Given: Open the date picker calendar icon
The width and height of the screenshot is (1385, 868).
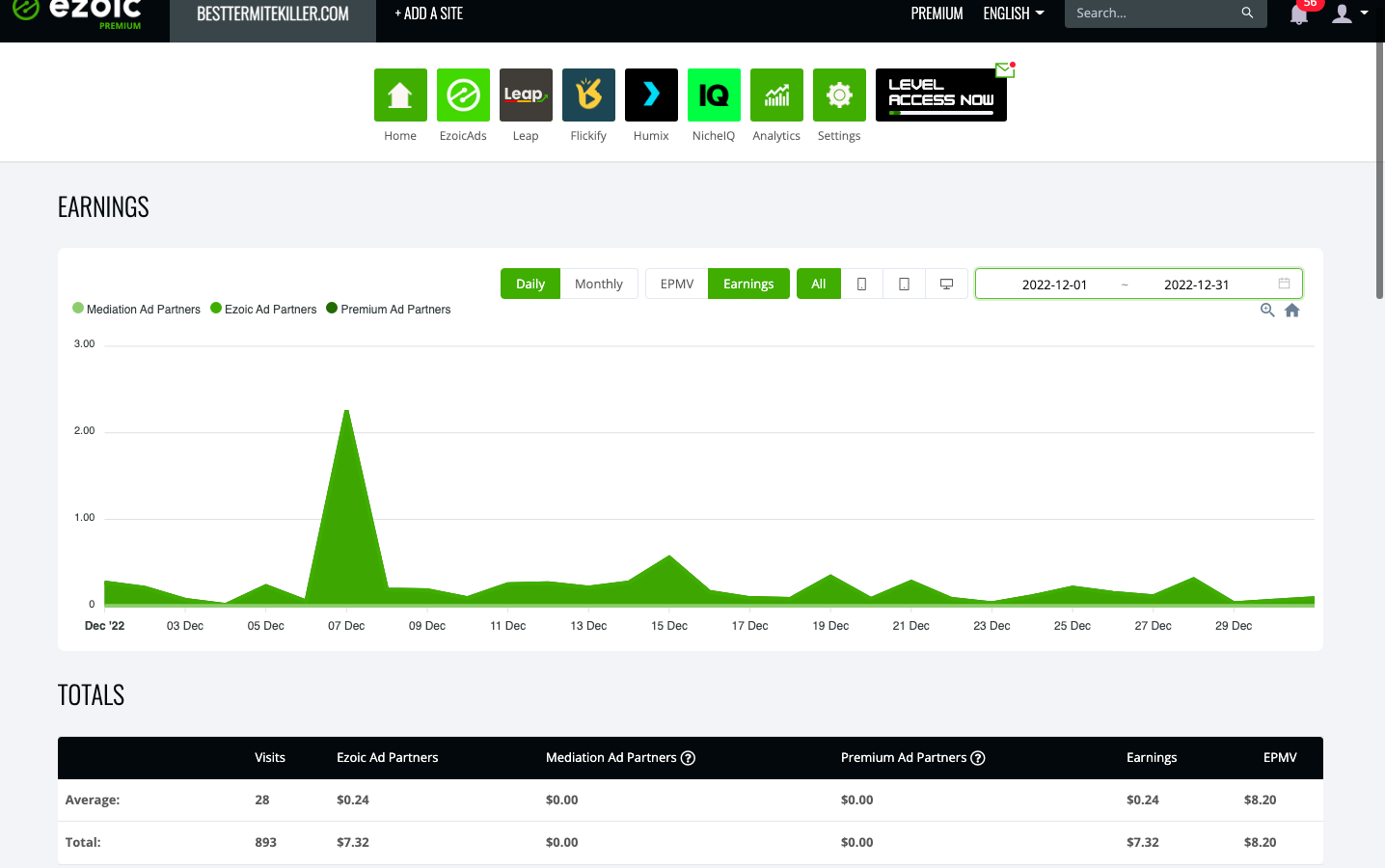Looking at the screenshot, I should tap(1284, 284).
